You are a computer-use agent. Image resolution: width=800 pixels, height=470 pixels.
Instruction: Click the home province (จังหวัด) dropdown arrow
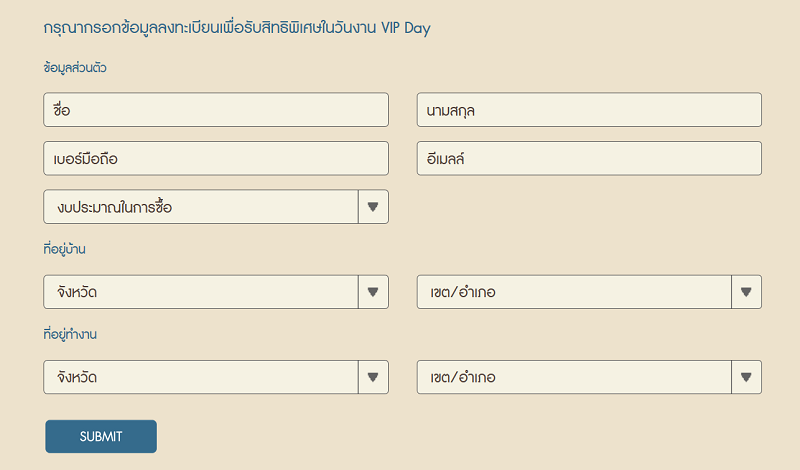[373, 292]
